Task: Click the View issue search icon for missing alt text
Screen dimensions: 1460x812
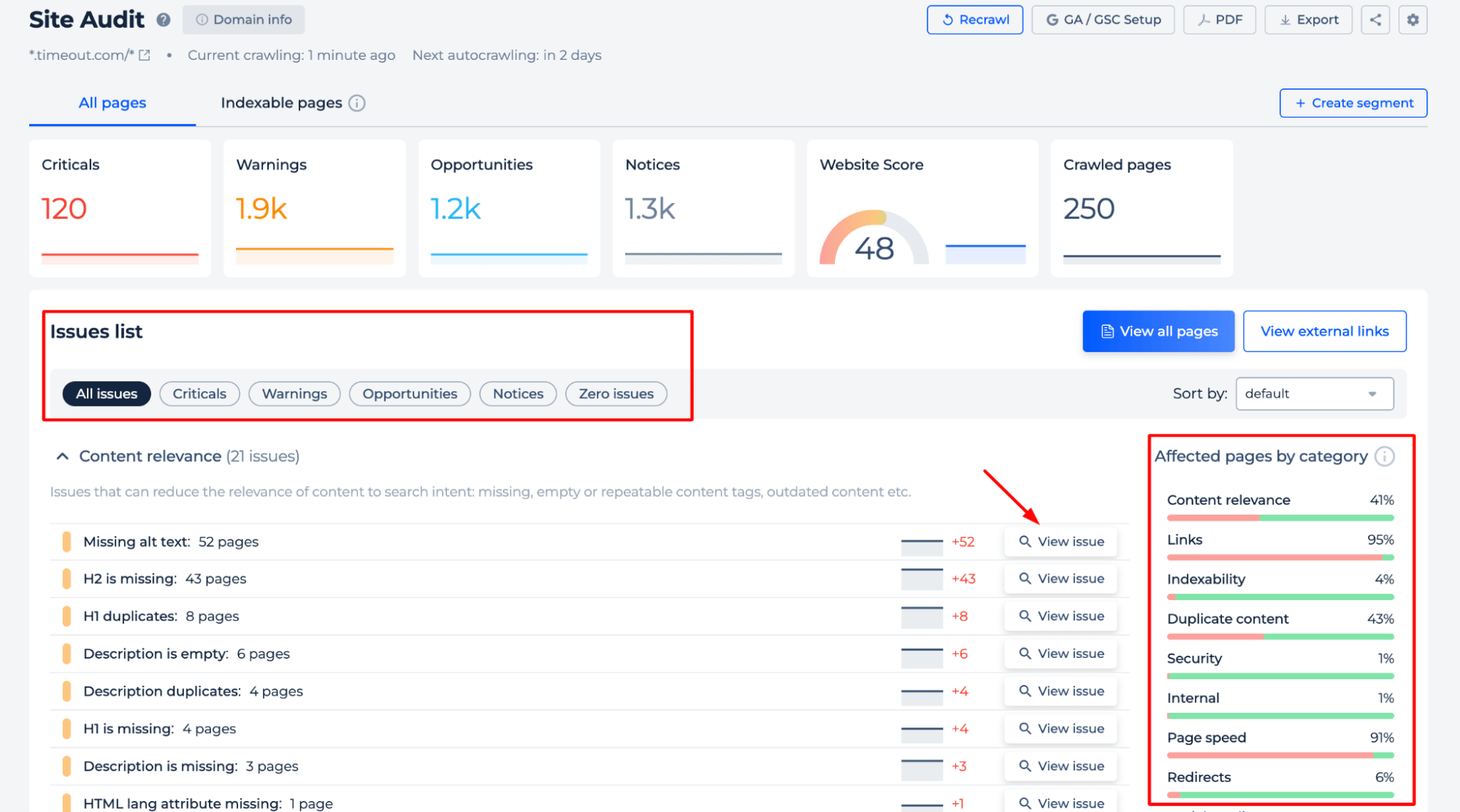Action: [1024, 541]
